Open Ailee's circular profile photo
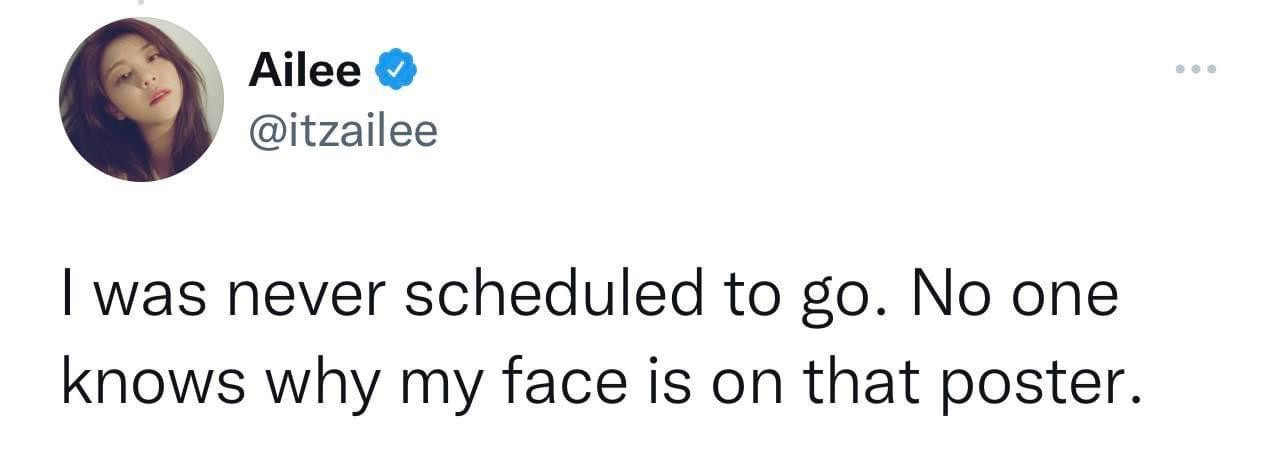 pos(141,99)
